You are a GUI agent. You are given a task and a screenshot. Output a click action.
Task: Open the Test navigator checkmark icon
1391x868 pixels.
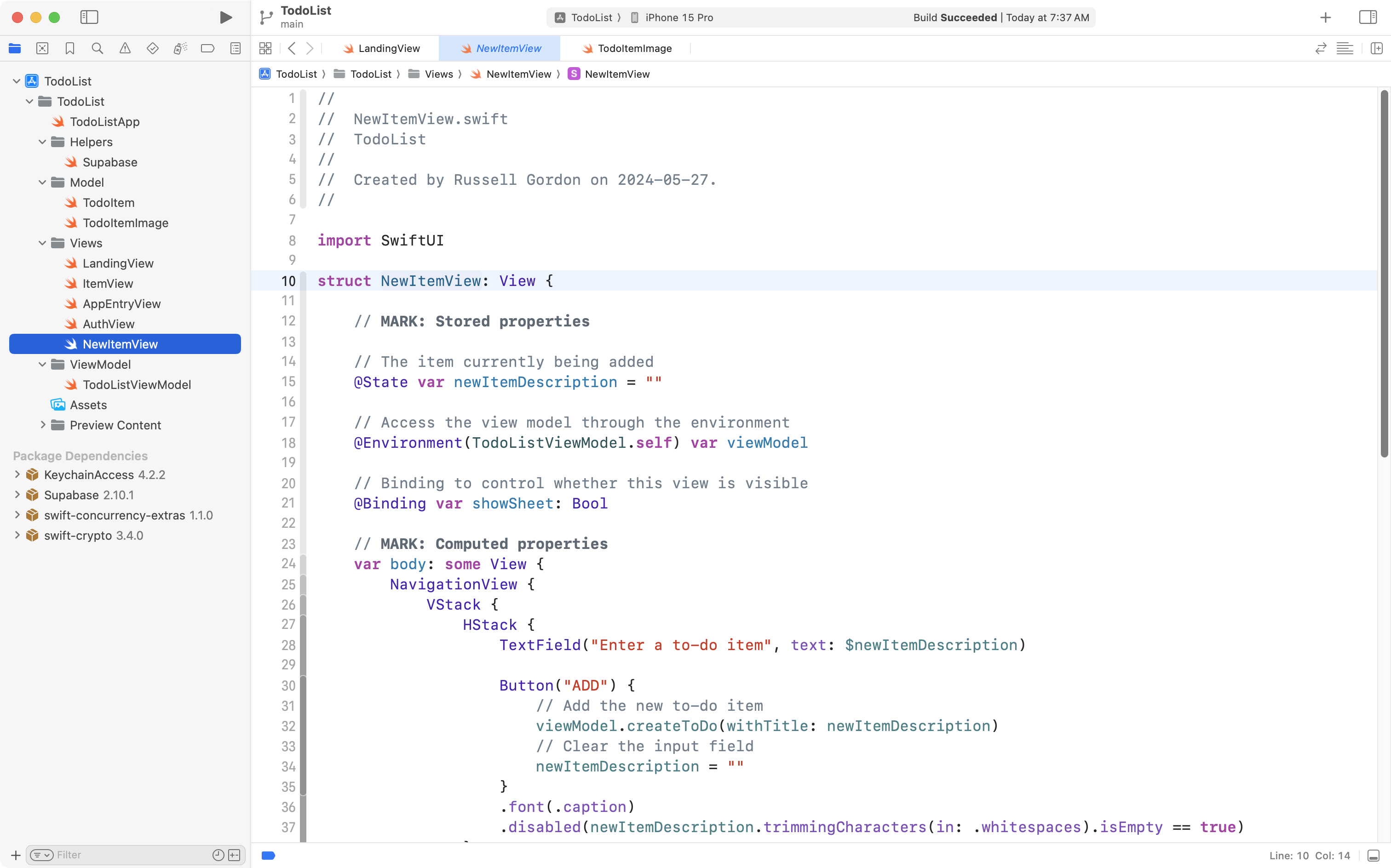152,48
